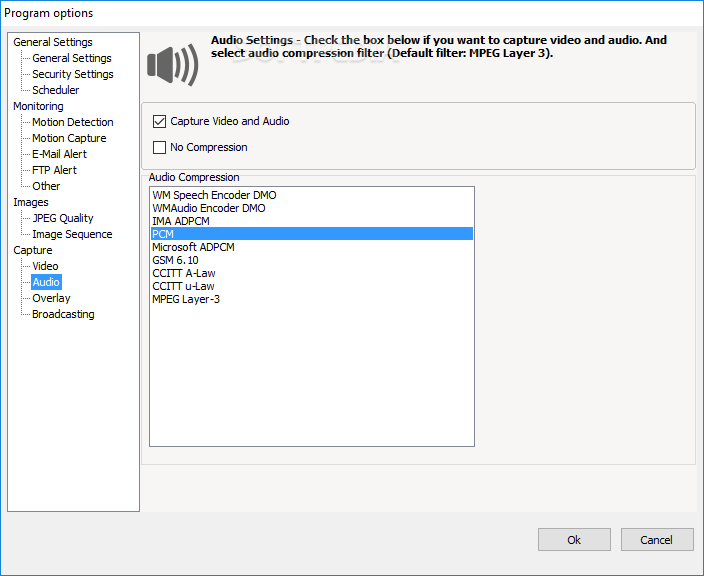Select the PCM compression entry
Screen dimensions: 704x576
[312, 234]
